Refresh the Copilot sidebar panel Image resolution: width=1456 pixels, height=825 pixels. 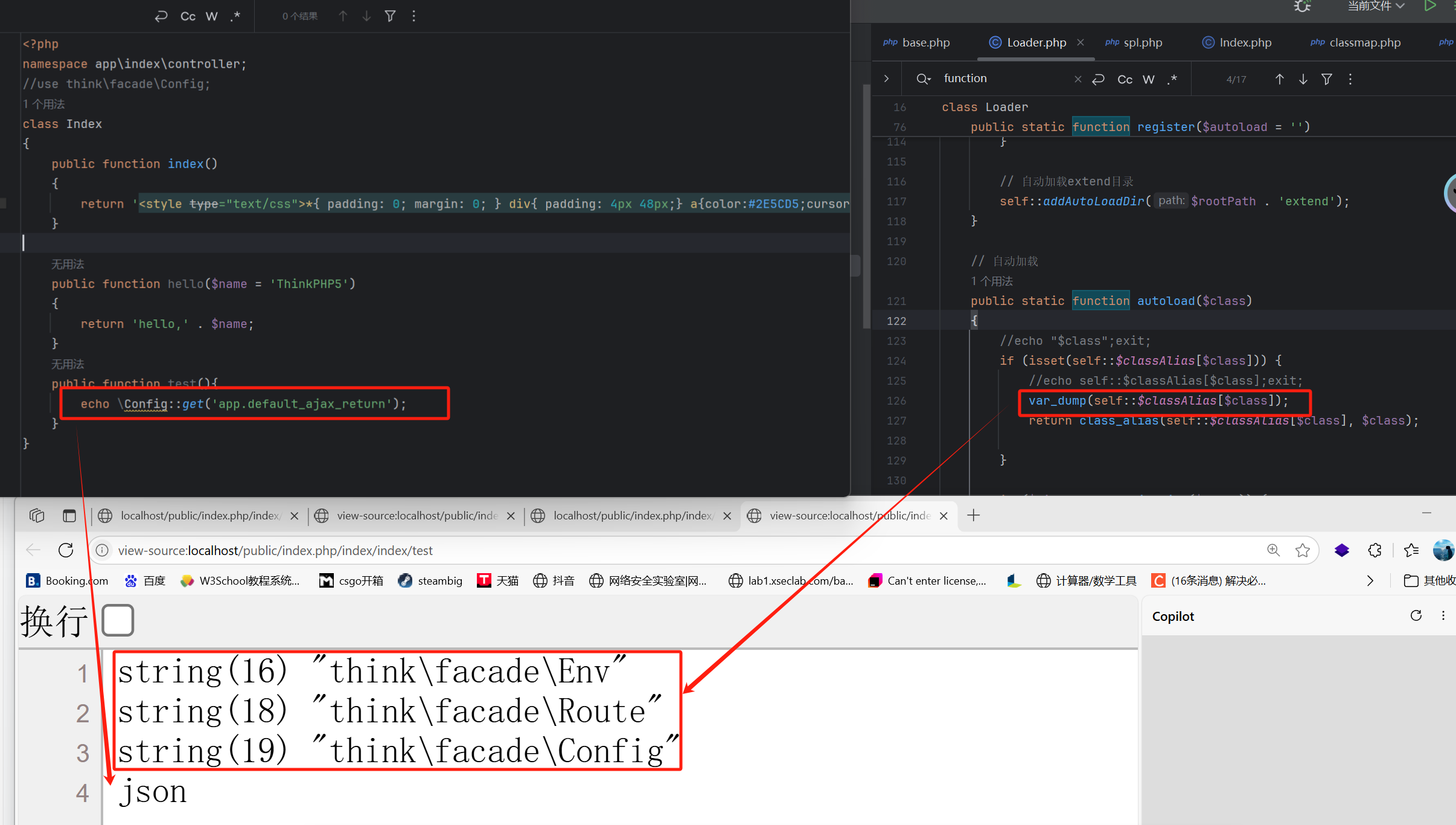(1416, 615)
